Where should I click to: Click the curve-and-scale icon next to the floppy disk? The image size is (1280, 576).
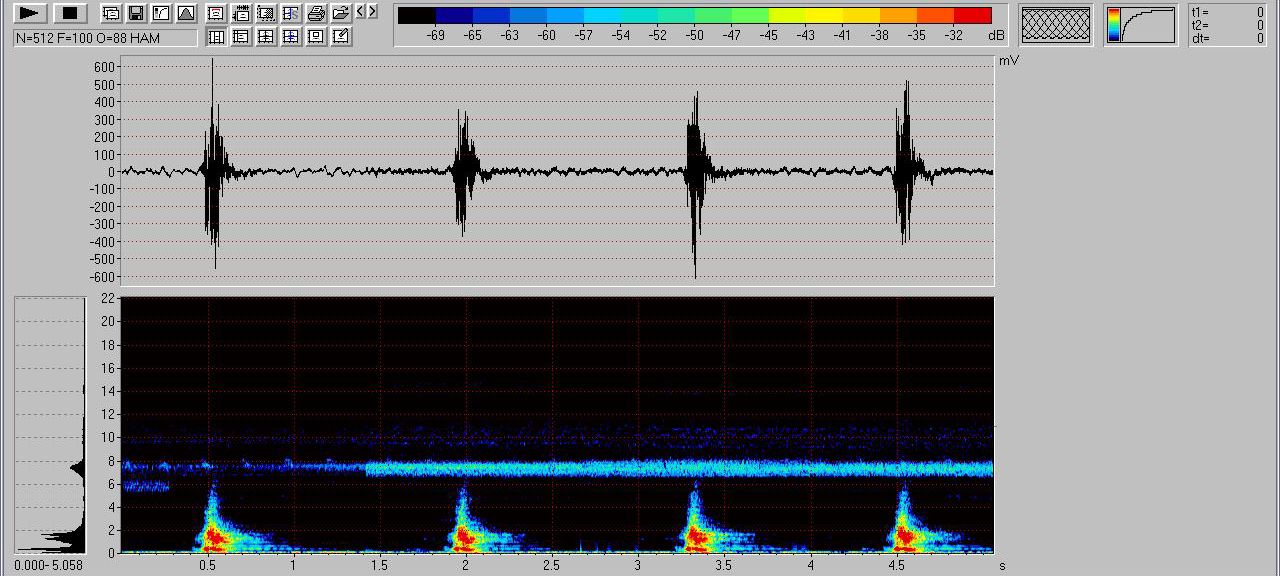[161, 13]
